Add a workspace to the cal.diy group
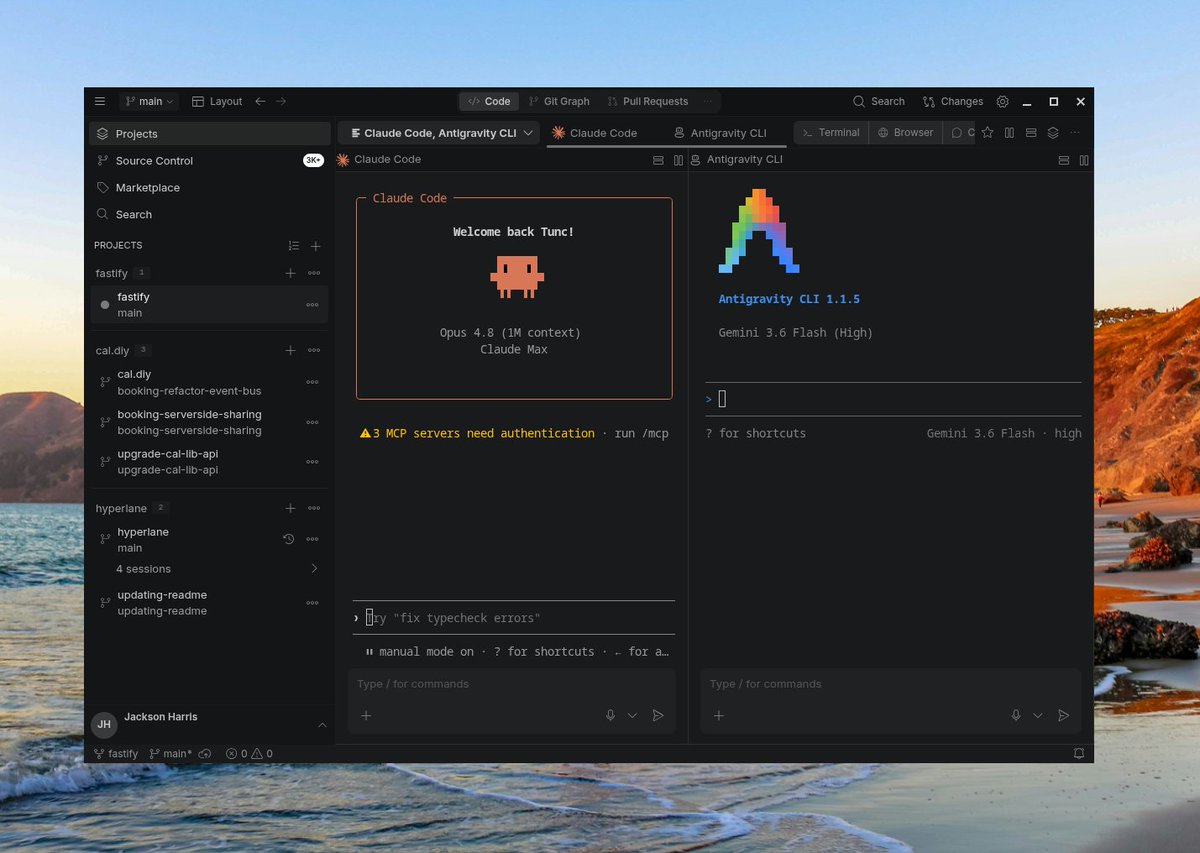 [x=290, y=350]
